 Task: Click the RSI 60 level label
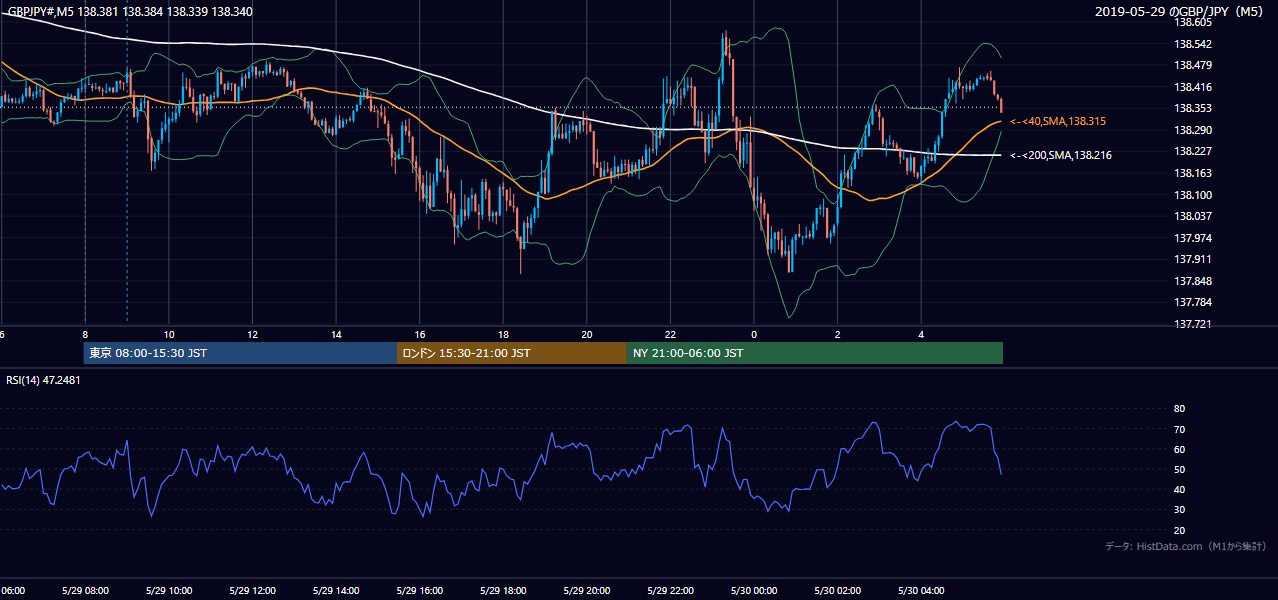pyautogui.click(x=1179, y=449)
